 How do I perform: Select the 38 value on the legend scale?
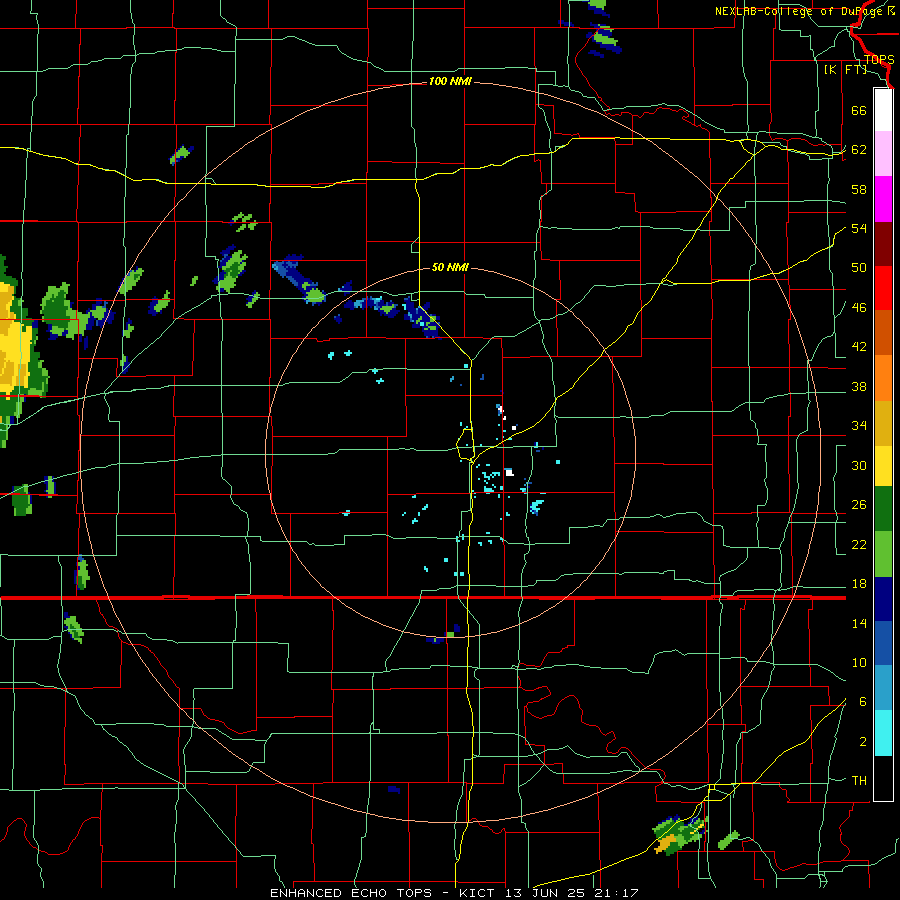pos(859,386)
